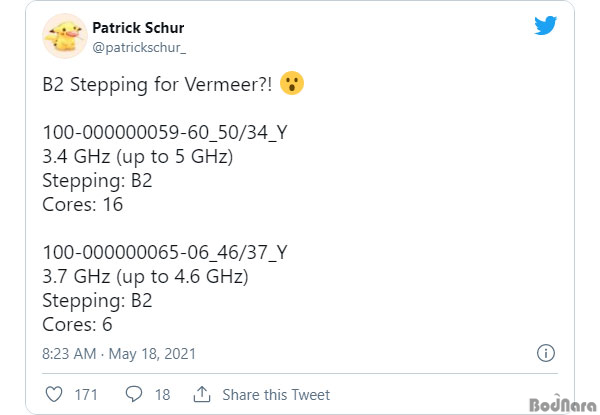Open the 8:23 AM May 18, 2021 timestamp
The image size is (600, 415).
[x=119, y=354]
